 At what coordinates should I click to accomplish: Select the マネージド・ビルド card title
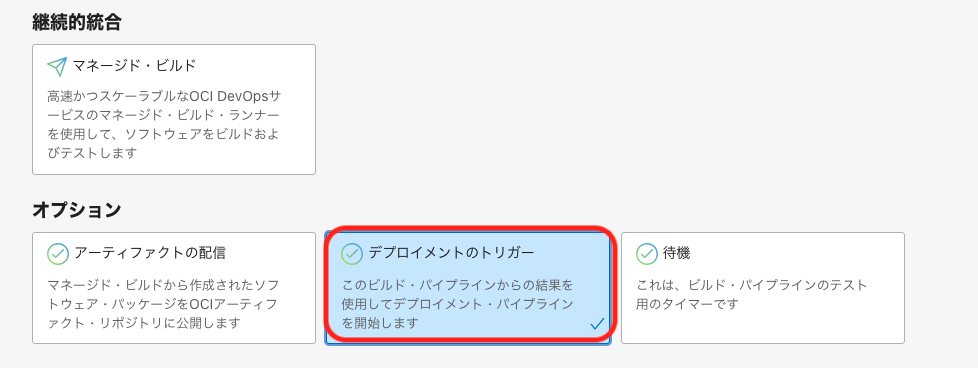[134, 65]
